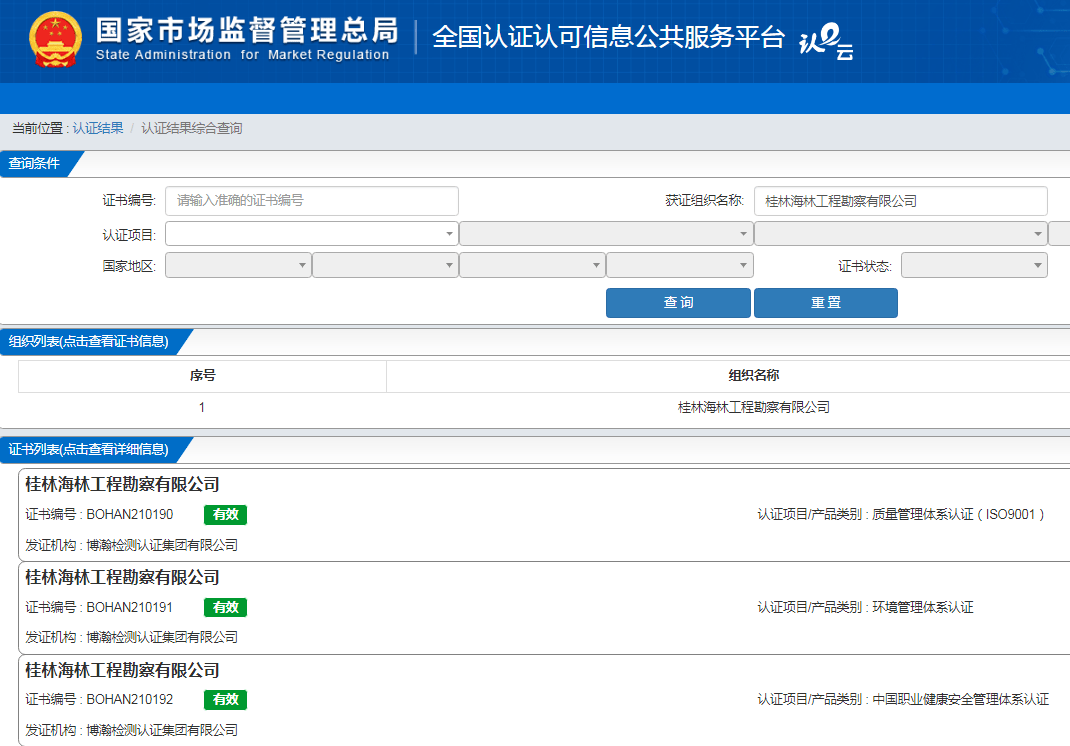Click the 组织名称 column header
Viewport: 1070px width, 746px height.
pos(753,375)
